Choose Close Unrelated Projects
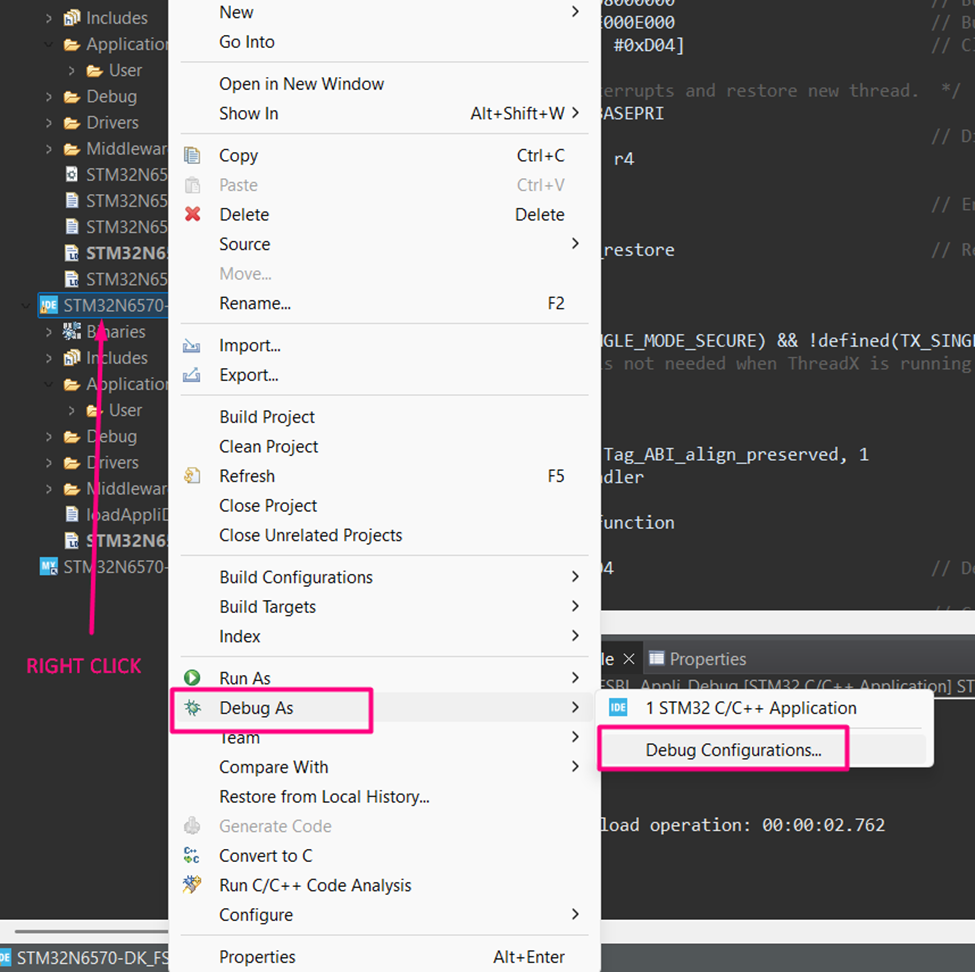This screenshot has height=972, width=975. pos(384,535)
